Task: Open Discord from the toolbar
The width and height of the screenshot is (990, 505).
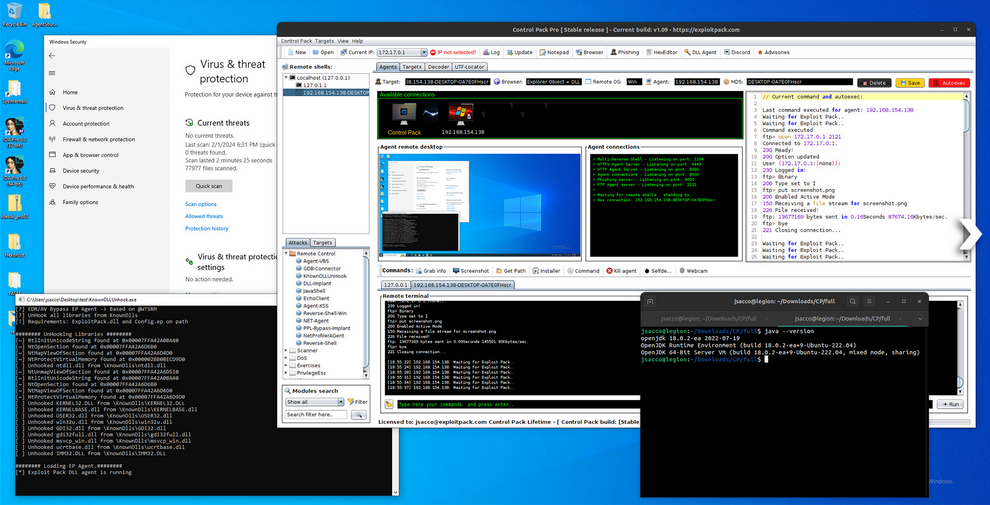Action: pyautogui.click(x=737, y=52)
